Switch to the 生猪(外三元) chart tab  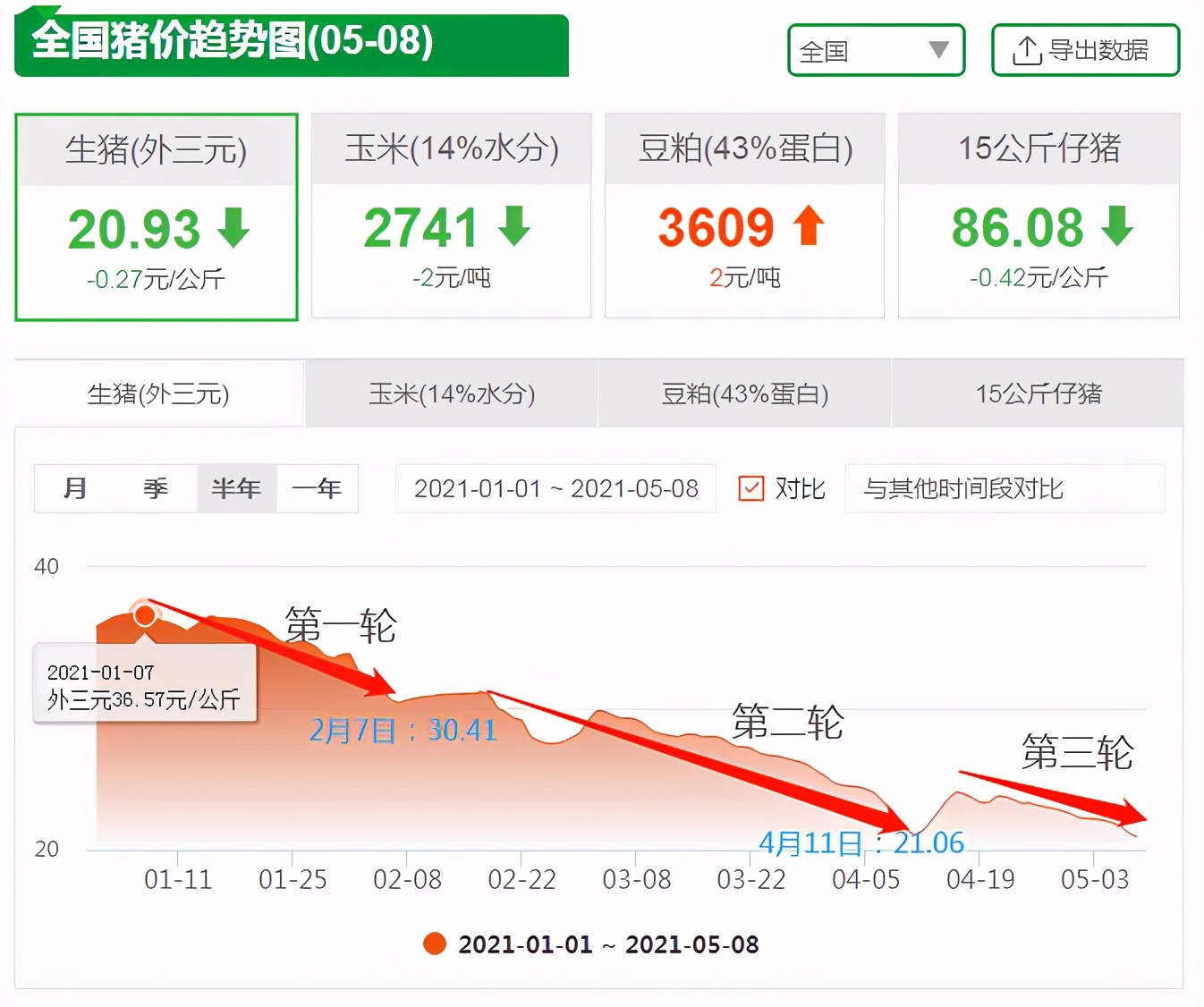(159, 393)
